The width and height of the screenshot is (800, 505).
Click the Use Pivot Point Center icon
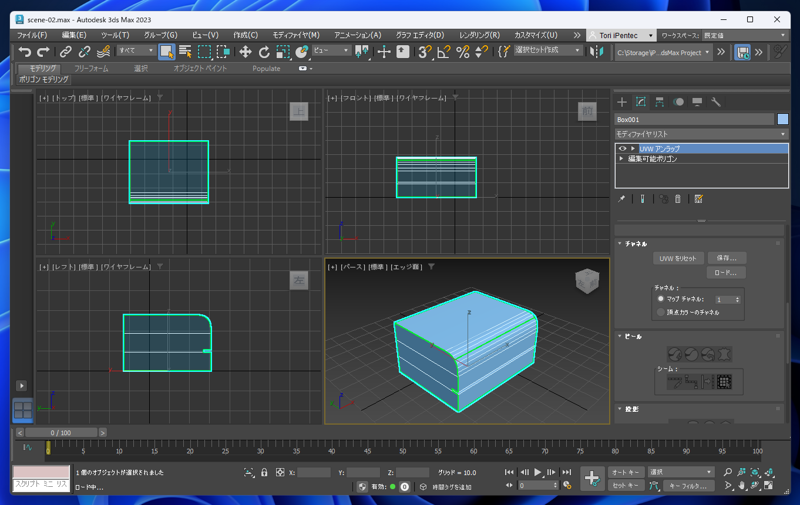coord(361,52)
